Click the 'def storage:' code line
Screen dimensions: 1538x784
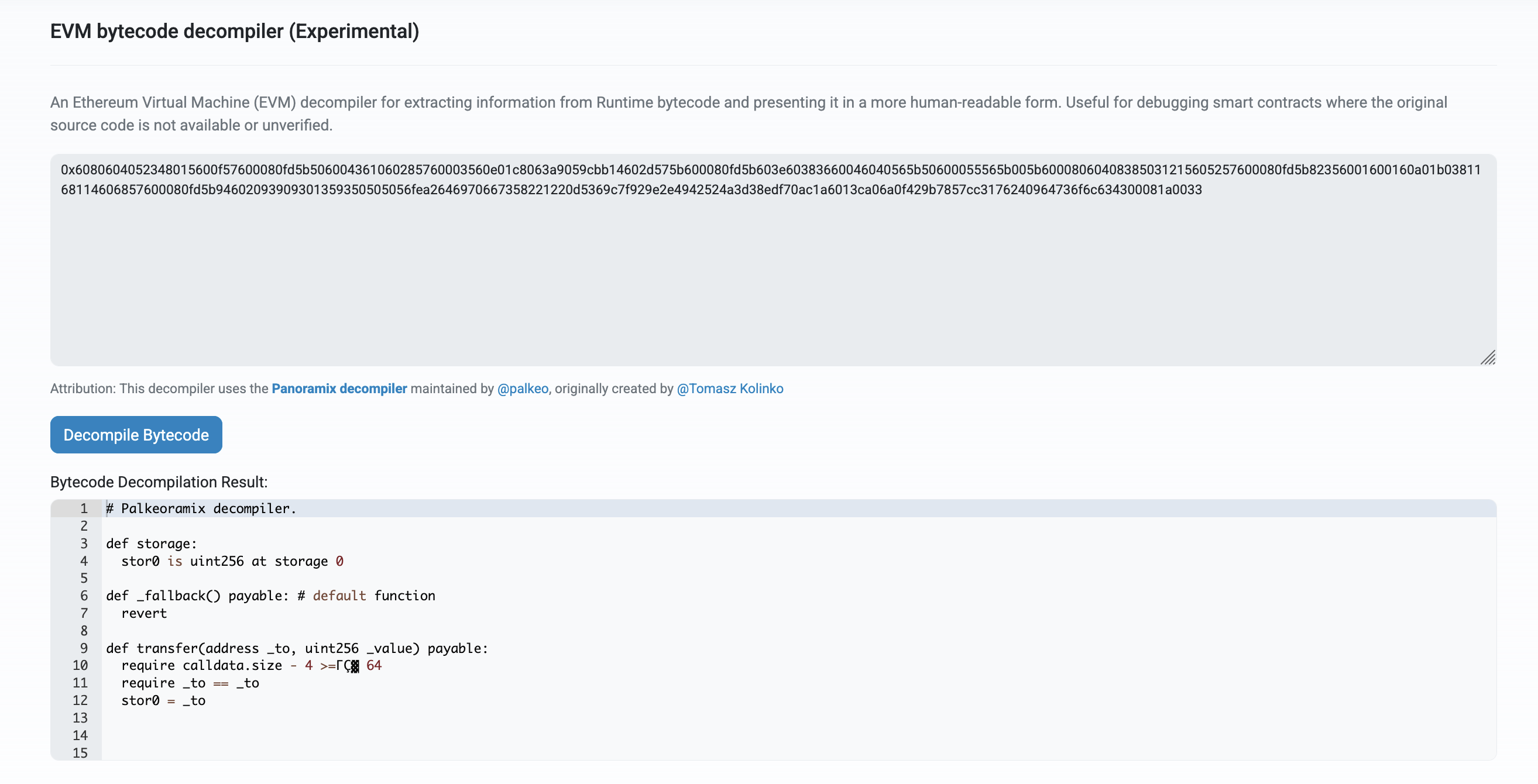click(151, 544)
